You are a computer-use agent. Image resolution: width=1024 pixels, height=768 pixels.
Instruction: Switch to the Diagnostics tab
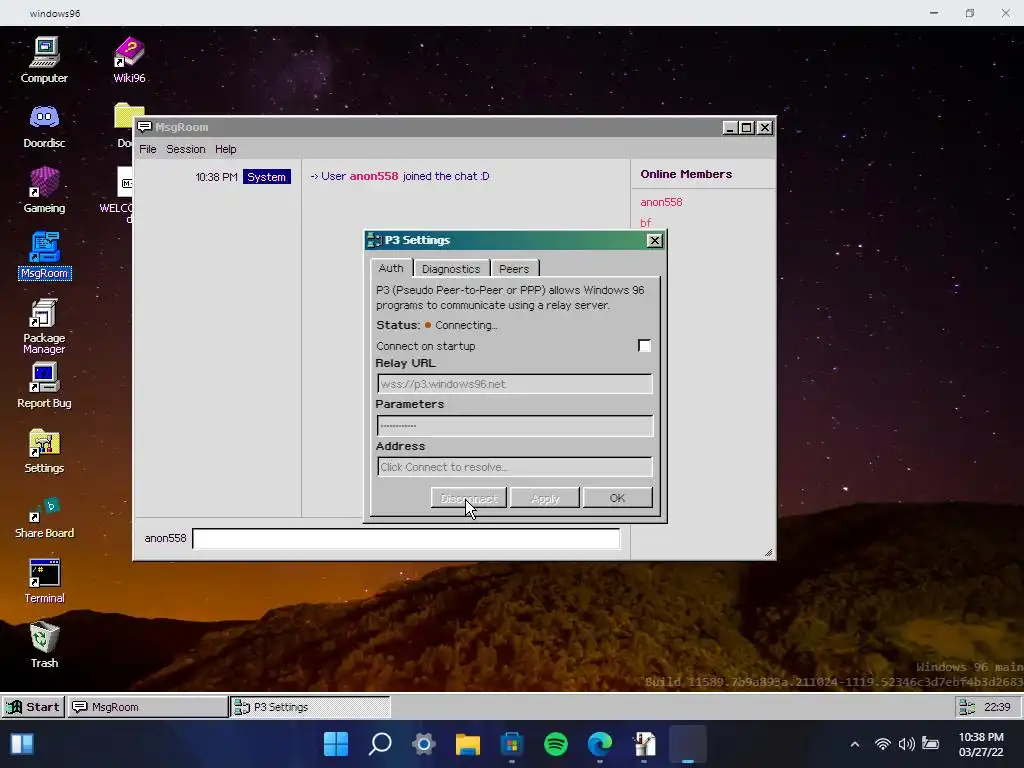[451, 268]
